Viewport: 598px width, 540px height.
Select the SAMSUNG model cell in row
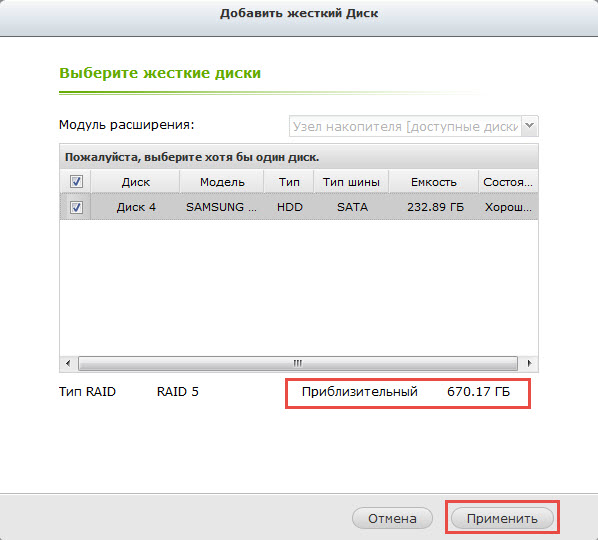(222, 207)
